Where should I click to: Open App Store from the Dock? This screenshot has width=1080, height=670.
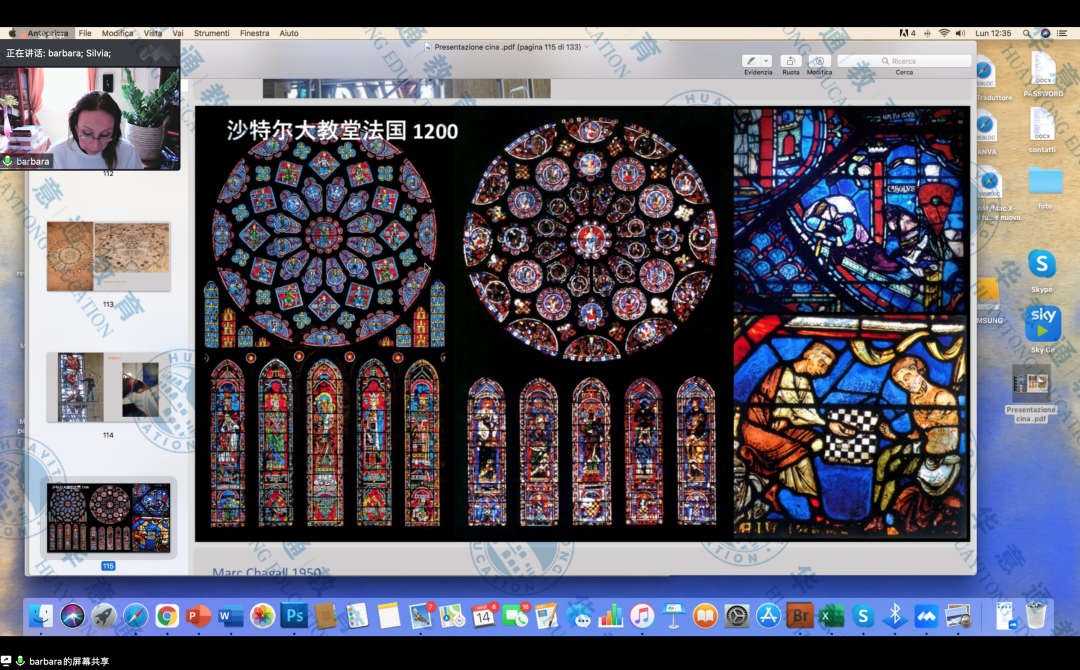[768, 616]
